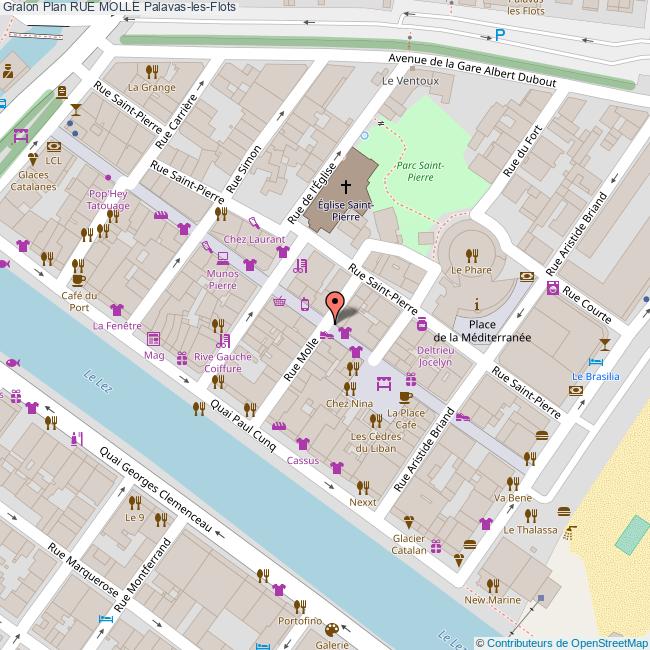650x650 pixels.
Task: Click the blue parking P icon
Action: (x=500, y=36)
